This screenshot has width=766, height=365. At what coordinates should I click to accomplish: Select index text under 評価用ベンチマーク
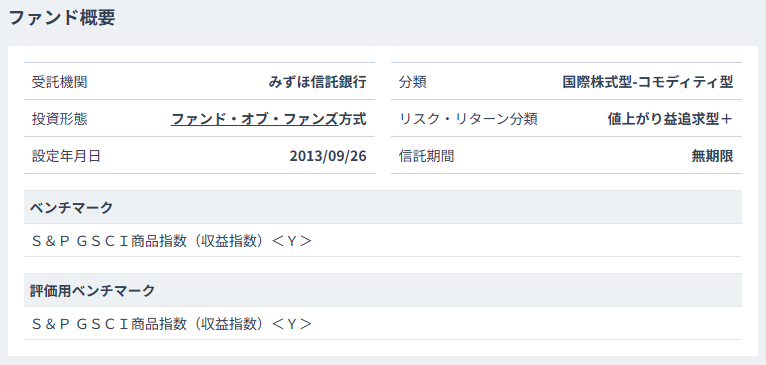click(x=171, y=324)
